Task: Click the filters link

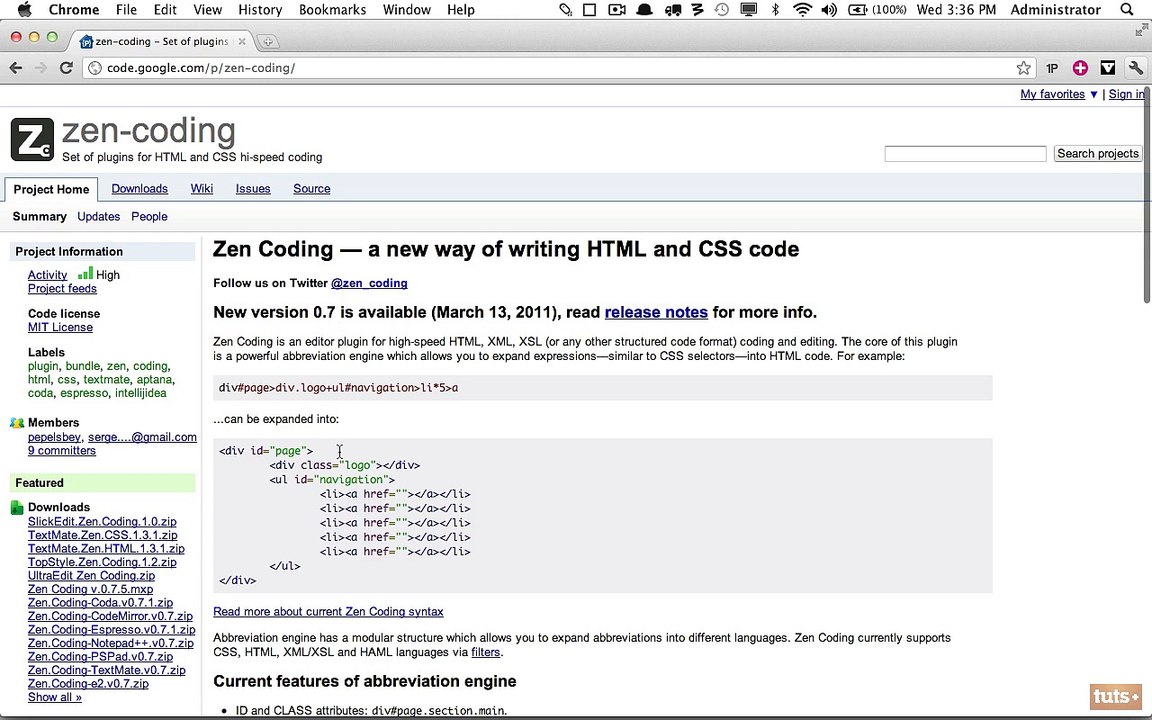Action: pos(486,652)
